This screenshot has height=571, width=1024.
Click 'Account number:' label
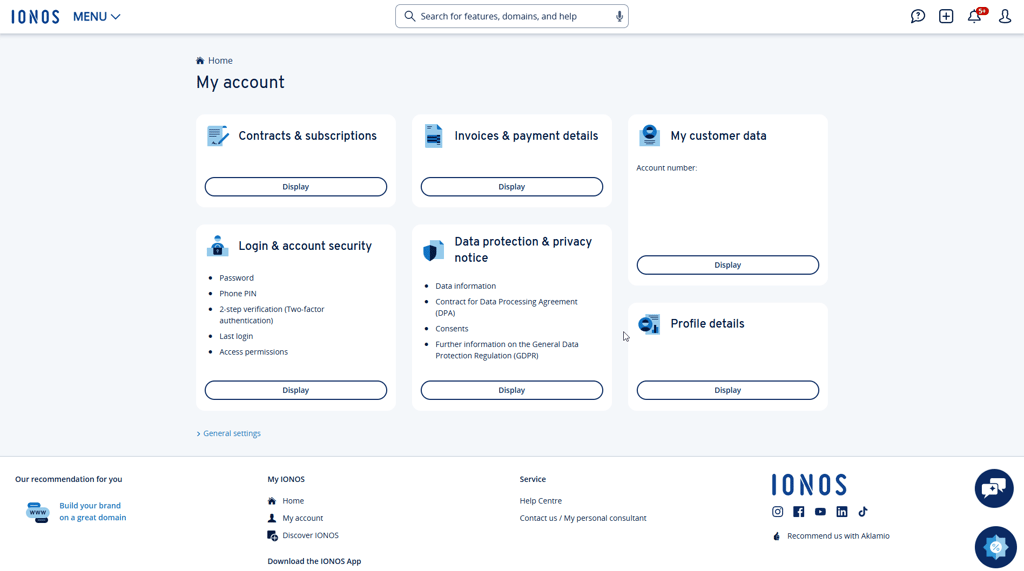[666, 168]
